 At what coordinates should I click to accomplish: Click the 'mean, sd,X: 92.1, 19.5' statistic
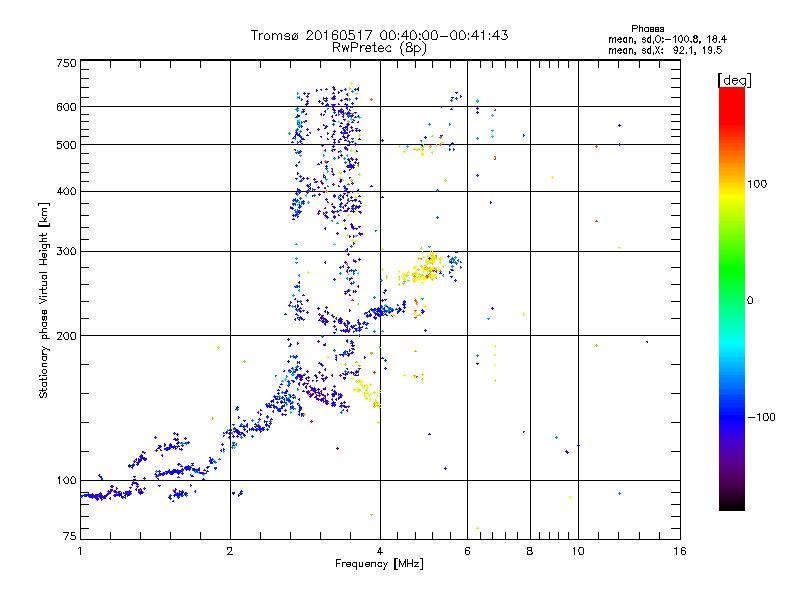click(x=665, y=50)
